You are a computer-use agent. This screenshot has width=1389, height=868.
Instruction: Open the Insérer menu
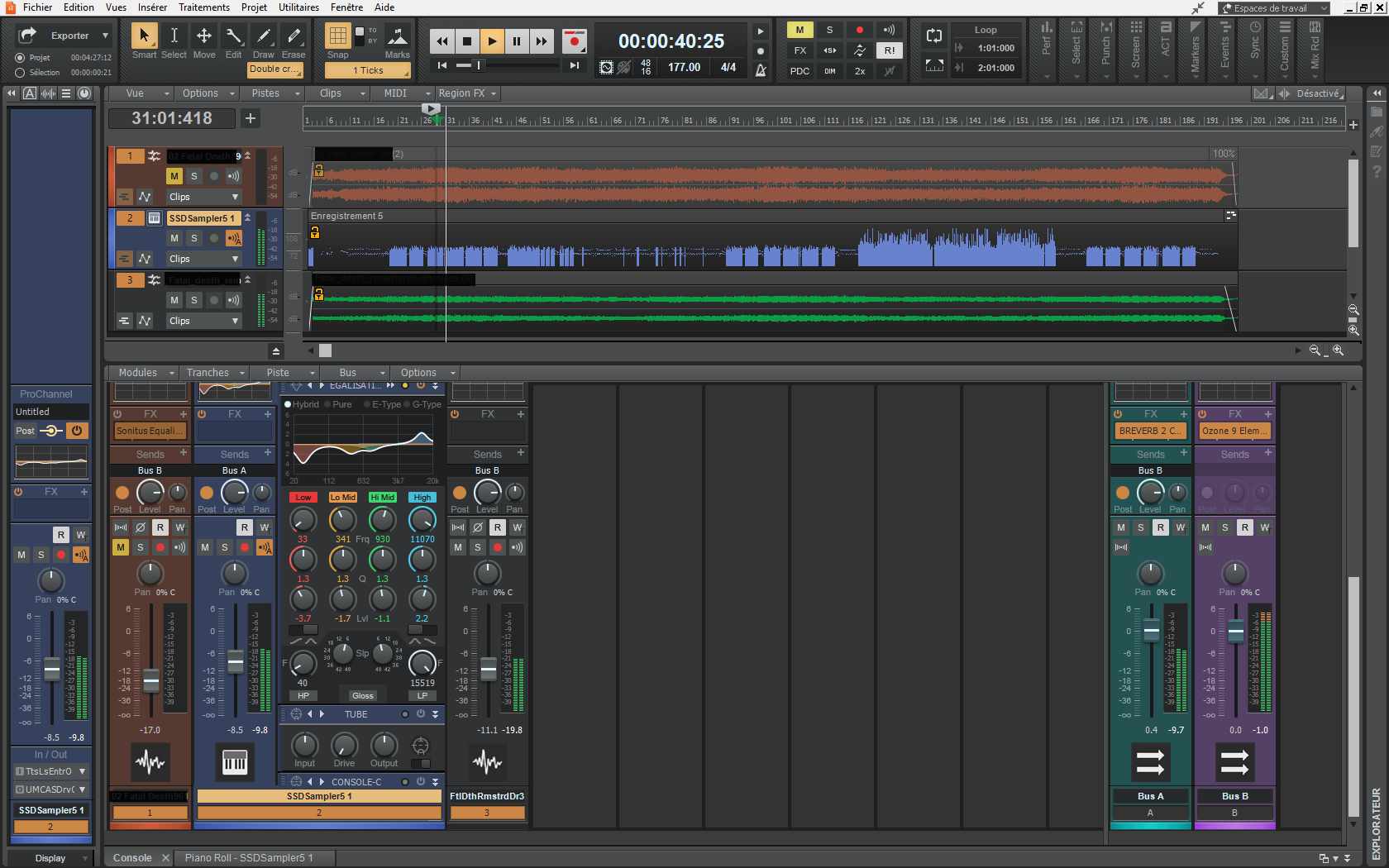pos(152,7)
